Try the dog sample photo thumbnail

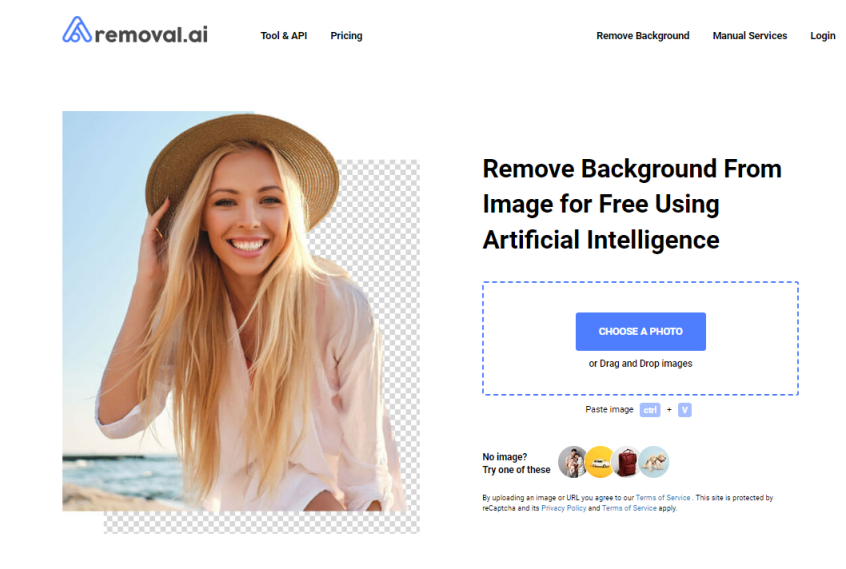click(654, 462)
